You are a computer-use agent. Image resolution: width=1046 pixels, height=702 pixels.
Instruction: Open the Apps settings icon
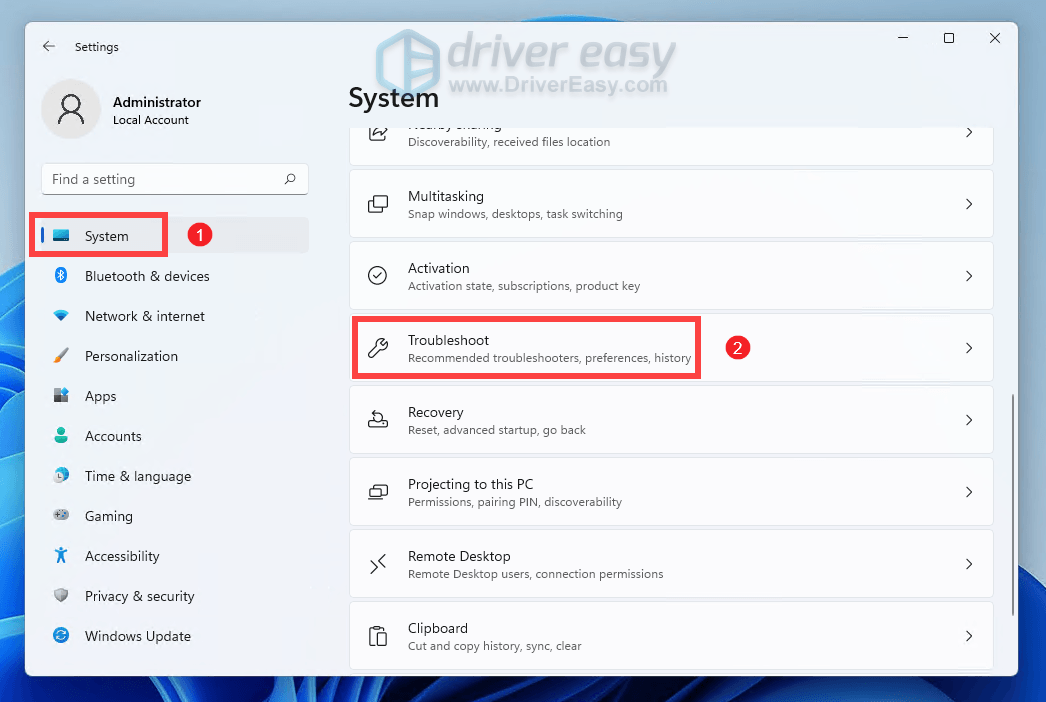[x=63, y=396]
